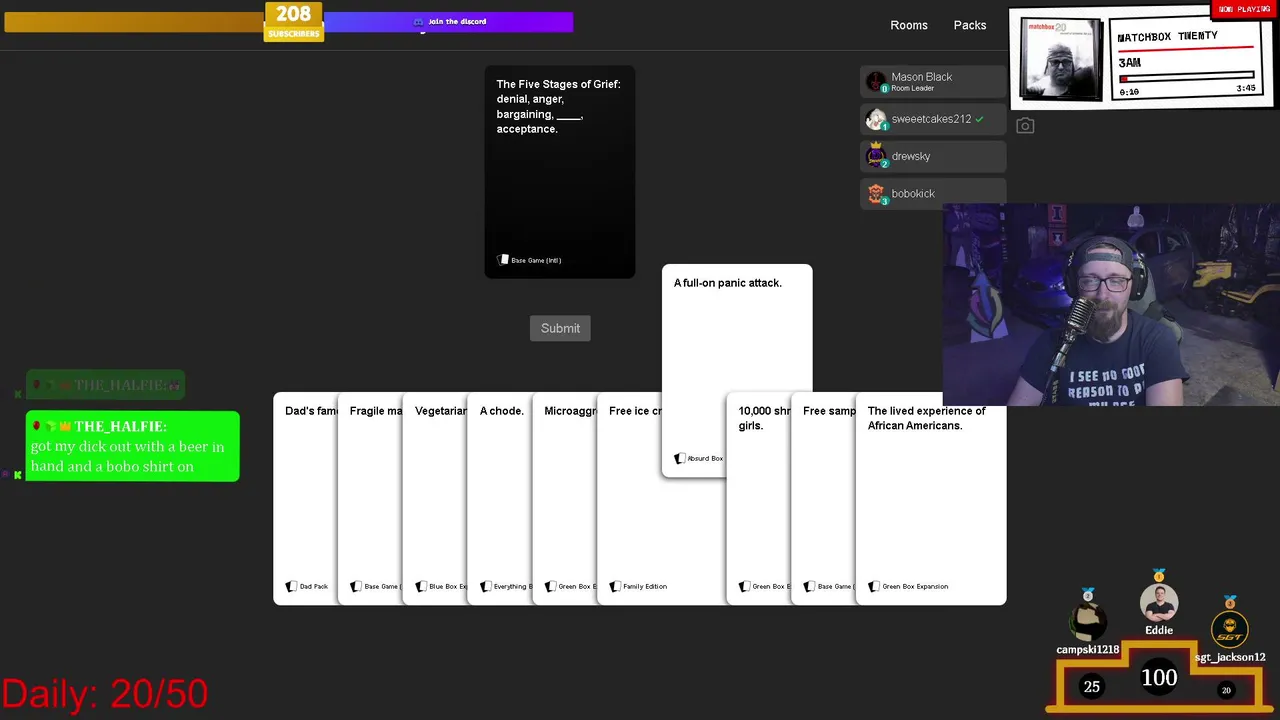This screenshot has height=720, width=1280.
Task: Click the Discord logo in the purple banner
Action: pyautogui.click(x=418, y=21)
